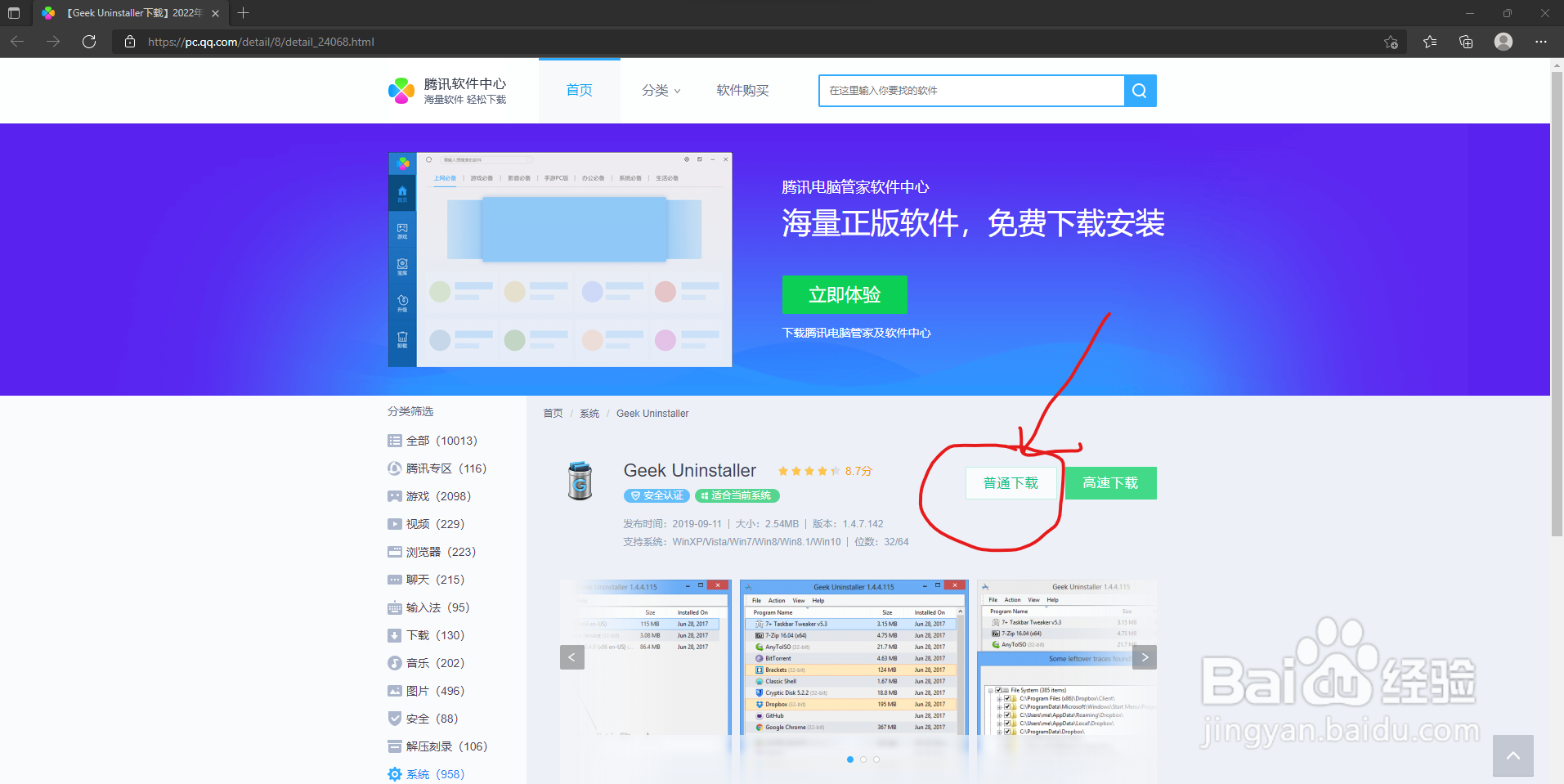
Task: Click the 全部 category list icon
Action: [x=395, y=441]
